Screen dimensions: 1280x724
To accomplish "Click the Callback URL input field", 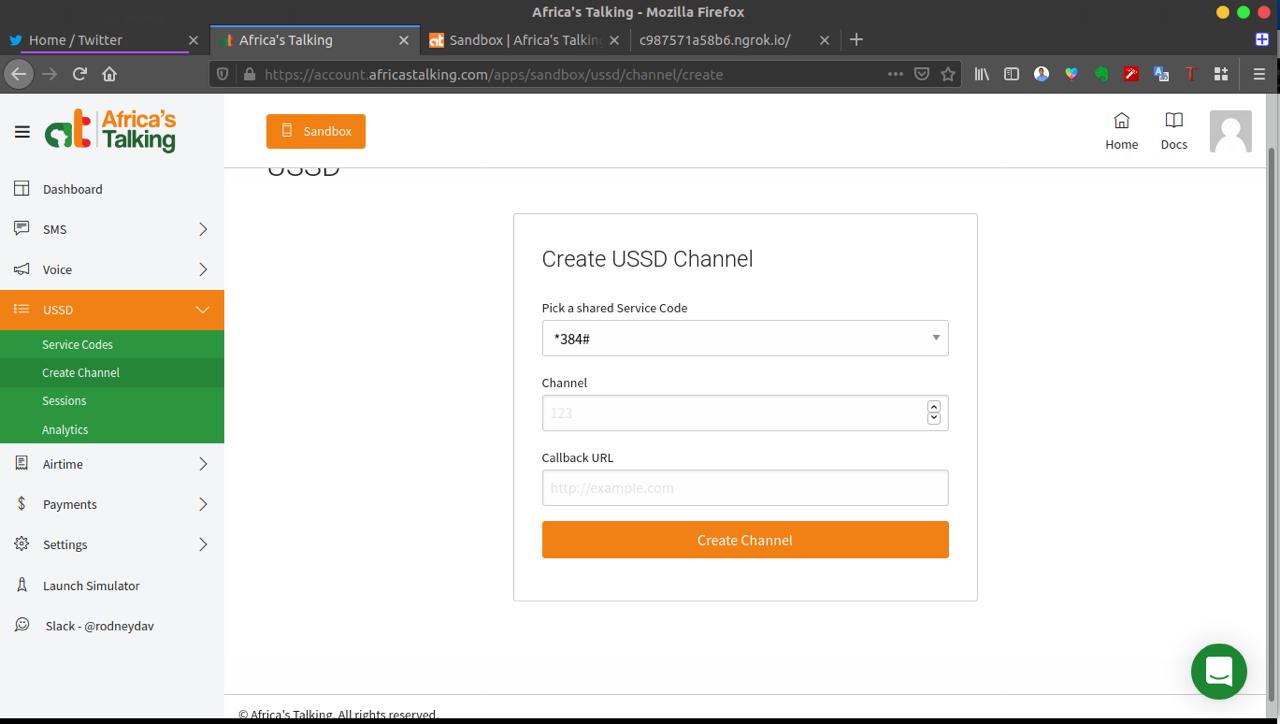I will point(745,488).
